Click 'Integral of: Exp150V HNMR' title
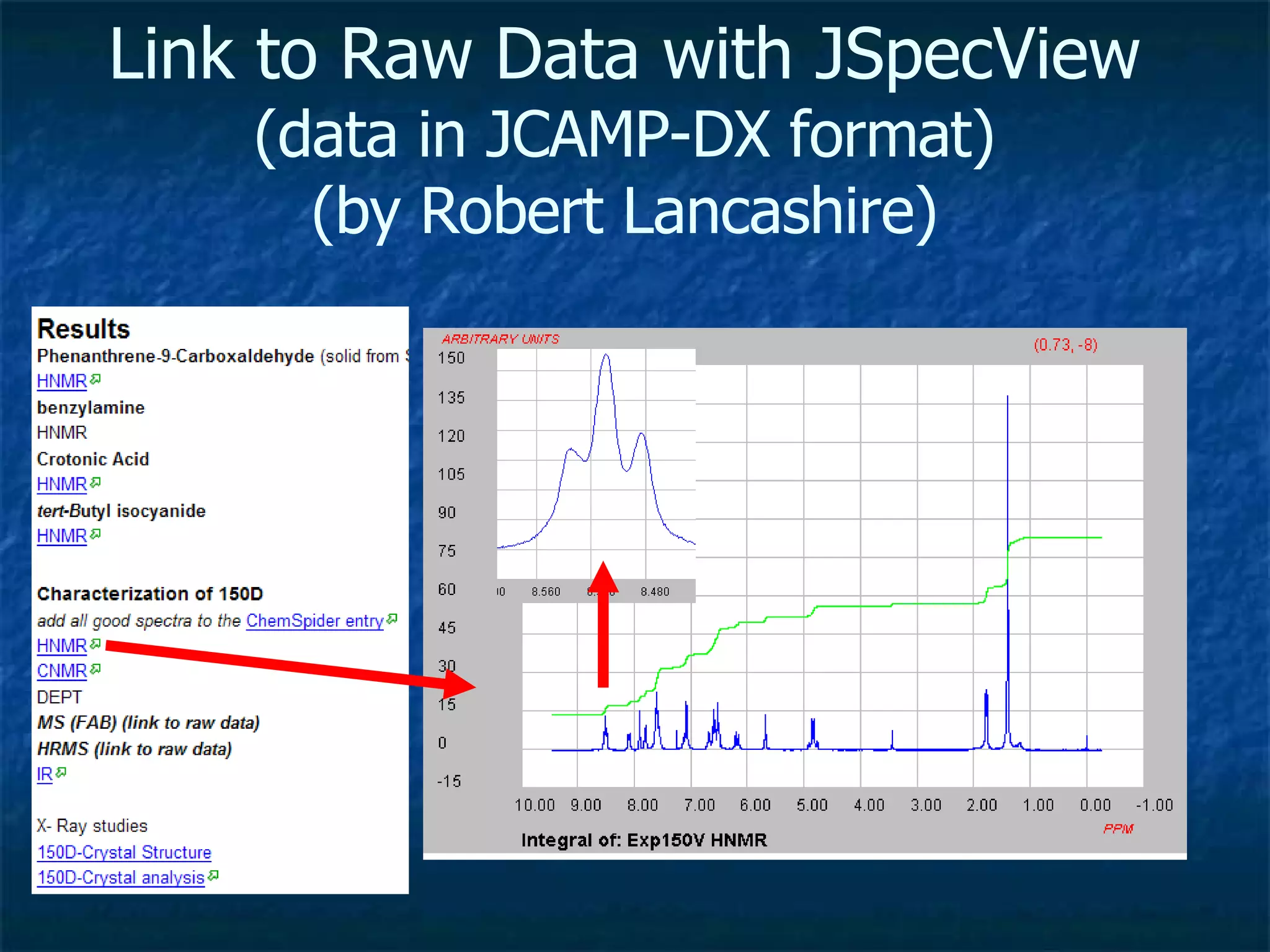The width and height of the screenshot is (1270, 952). [644, 840]
